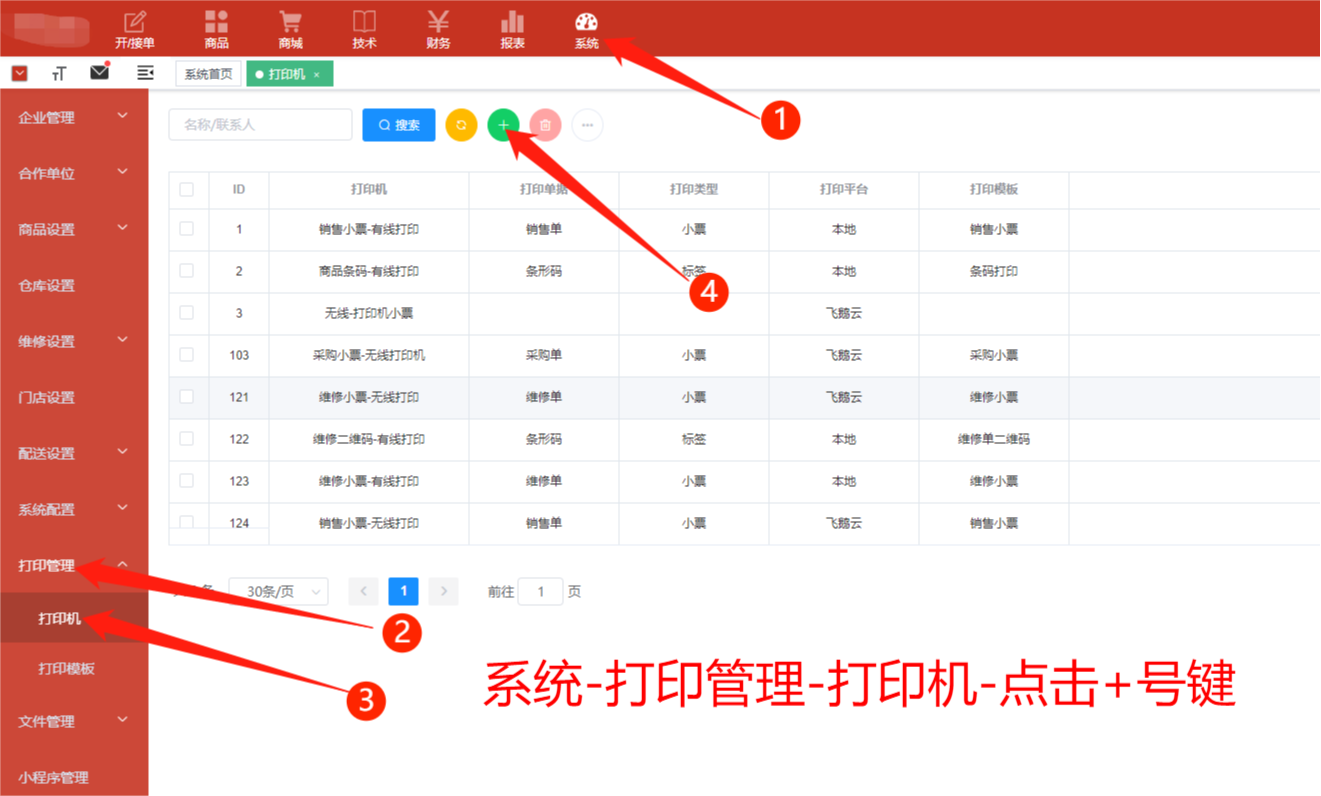Click the 前往 page number input
Viewport: 1321px width, 796px height.
tap(540, 592)
